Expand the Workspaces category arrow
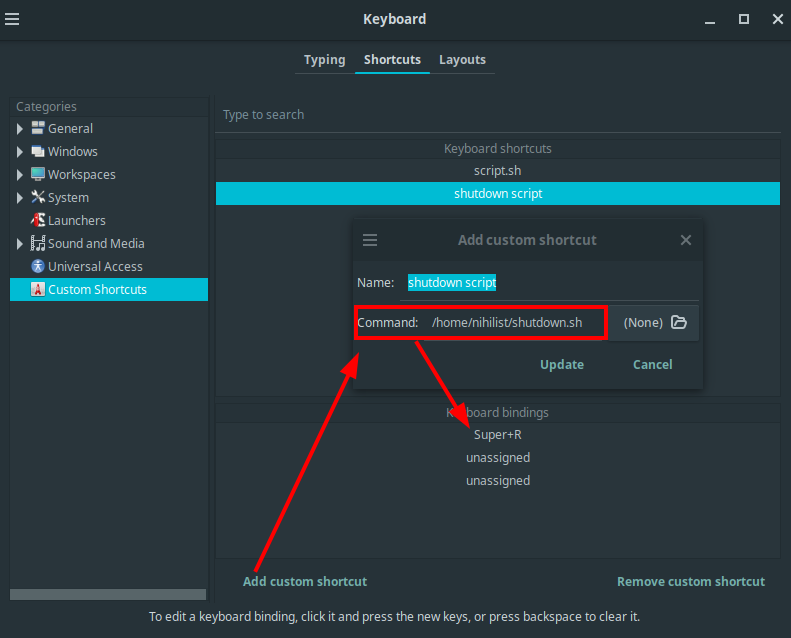The width and height of the screenshot is (791, 638). [20, 175]
